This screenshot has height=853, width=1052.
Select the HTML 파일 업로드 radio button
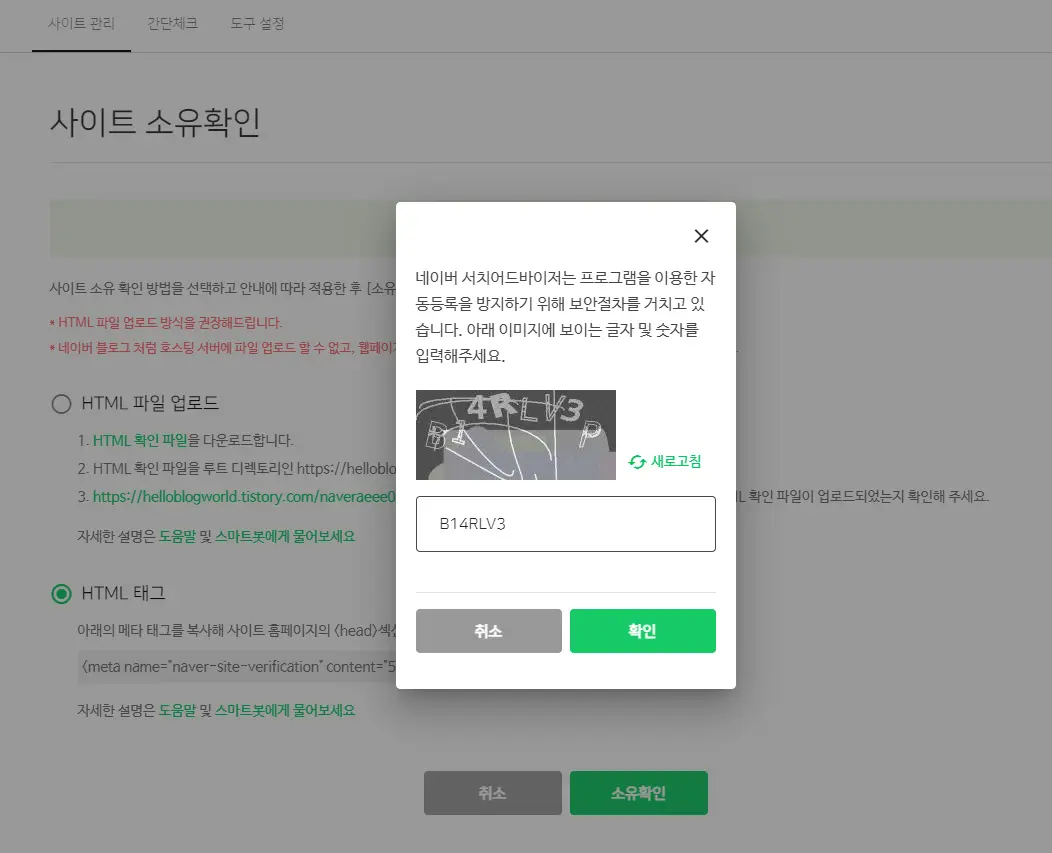pyautogui.click(x=61, y=403)
